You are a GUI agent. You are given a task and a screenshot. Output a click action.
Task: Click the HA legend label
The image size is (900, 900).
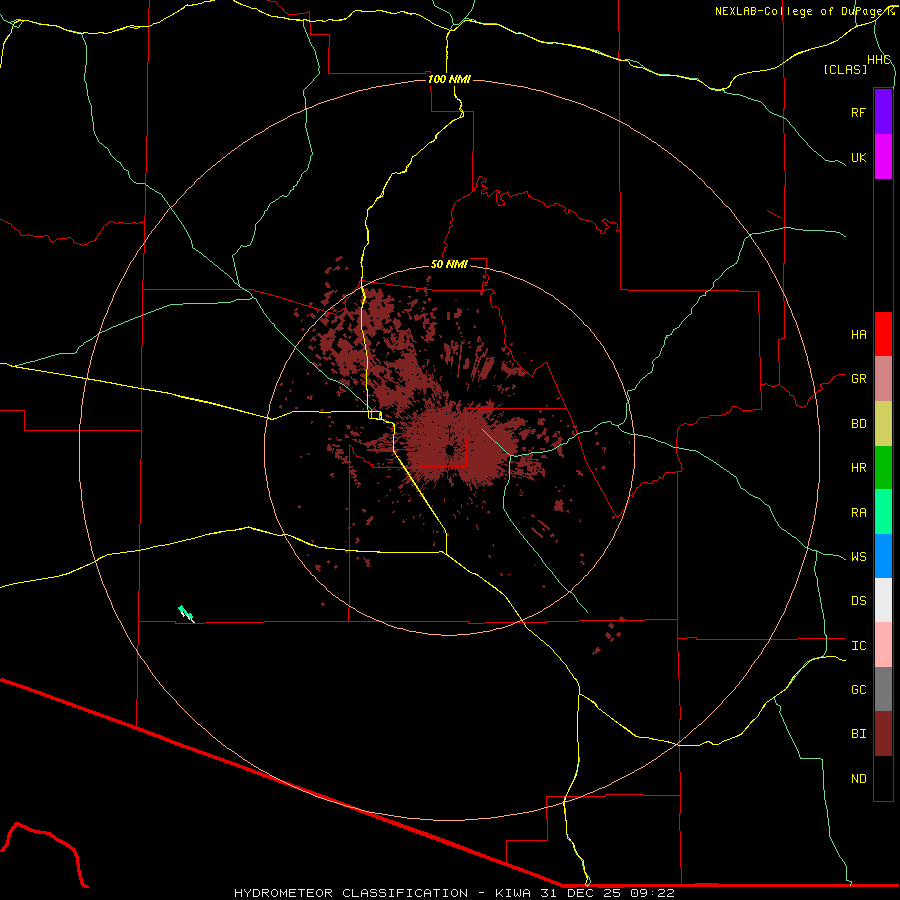(x=858, y=335)
